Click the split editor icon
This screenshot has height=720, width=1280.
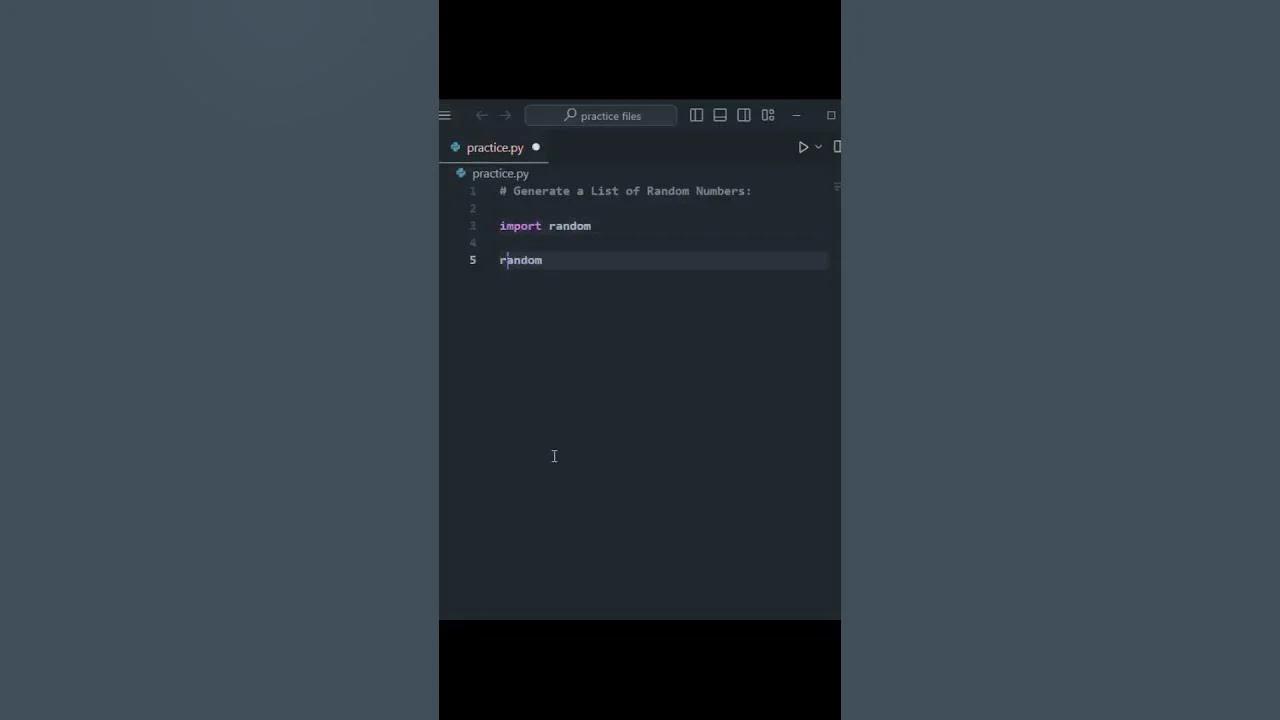(x=837, y=147)
